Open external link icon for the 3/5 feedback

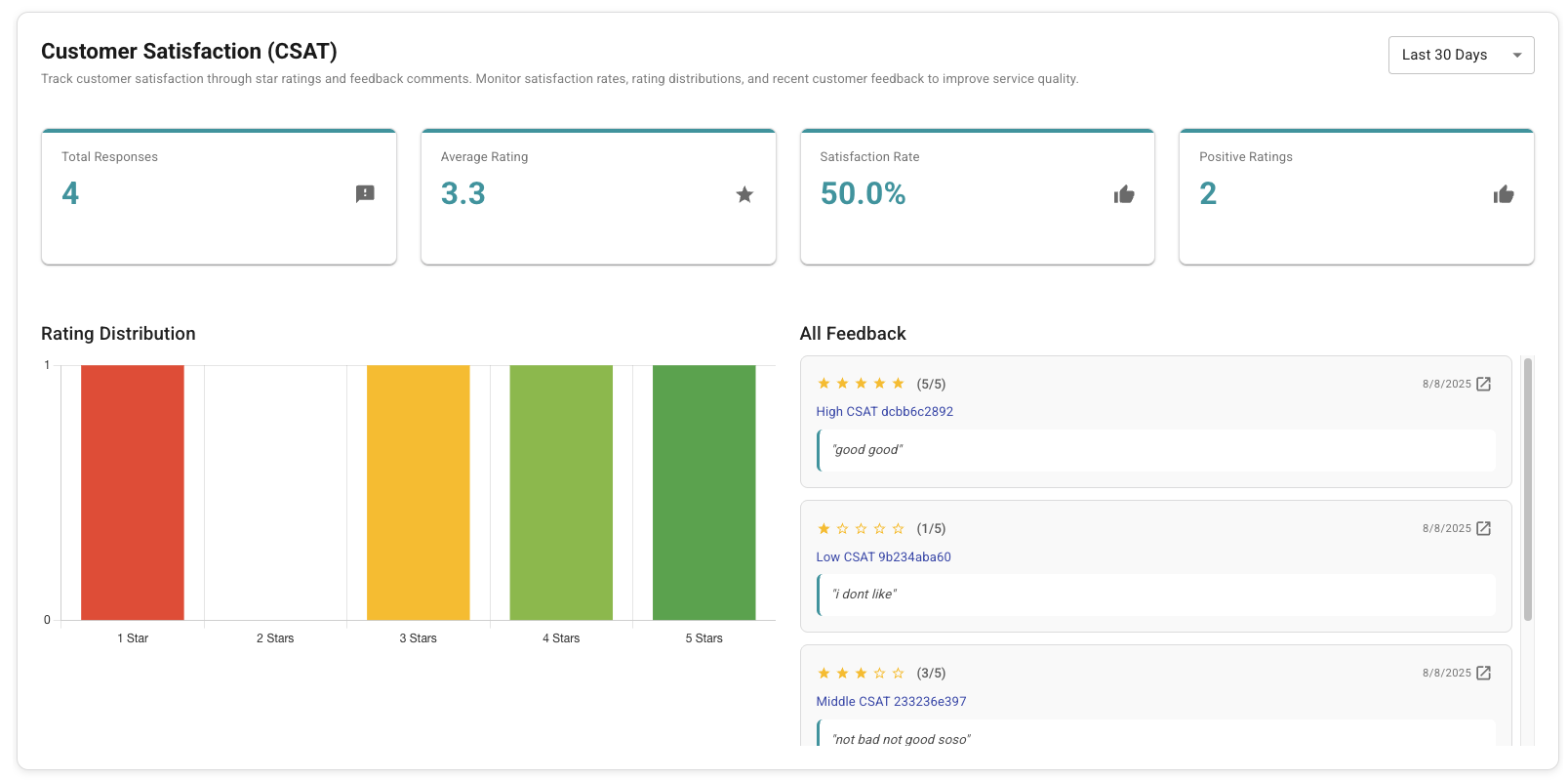tap(1483, 673)
